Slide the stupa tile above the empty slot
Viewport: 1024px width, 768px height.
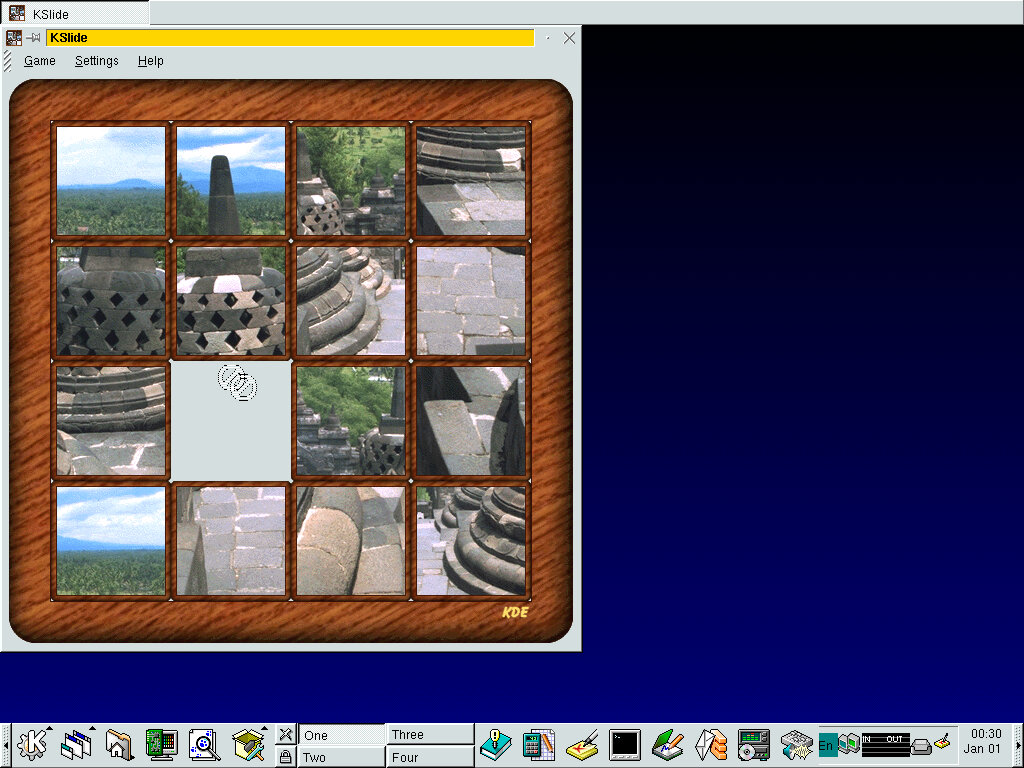231,301
